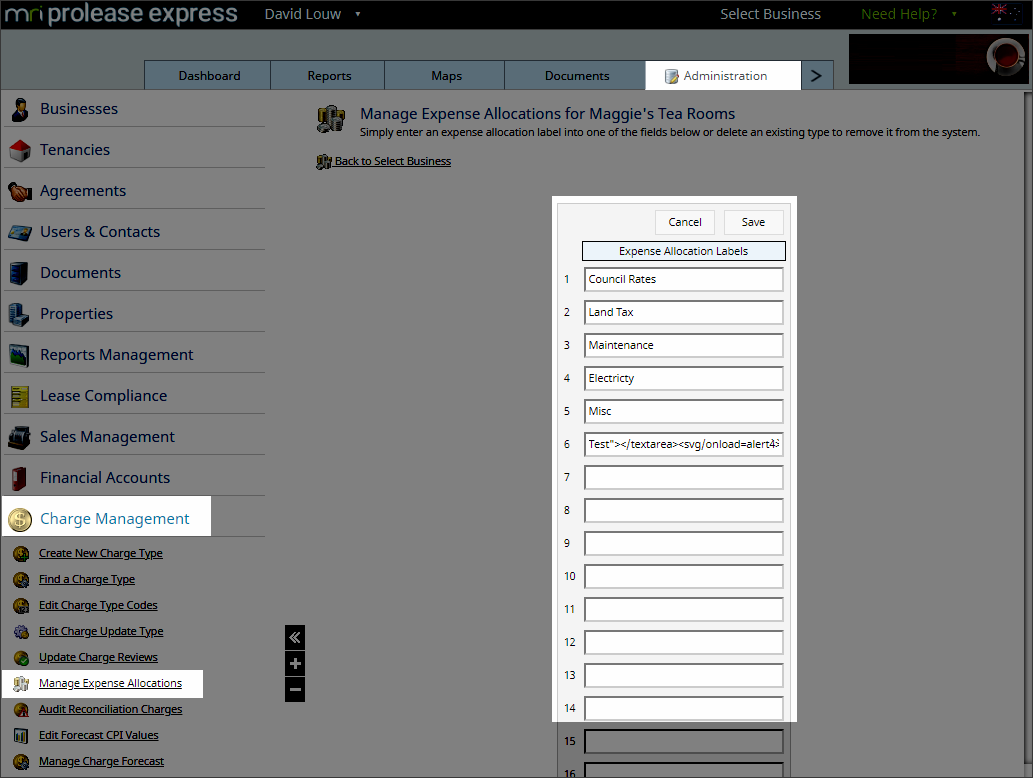Open the Need Help dropdown arrow
The width and height of the screenshot is (1033, 778).
coord(954,14)
